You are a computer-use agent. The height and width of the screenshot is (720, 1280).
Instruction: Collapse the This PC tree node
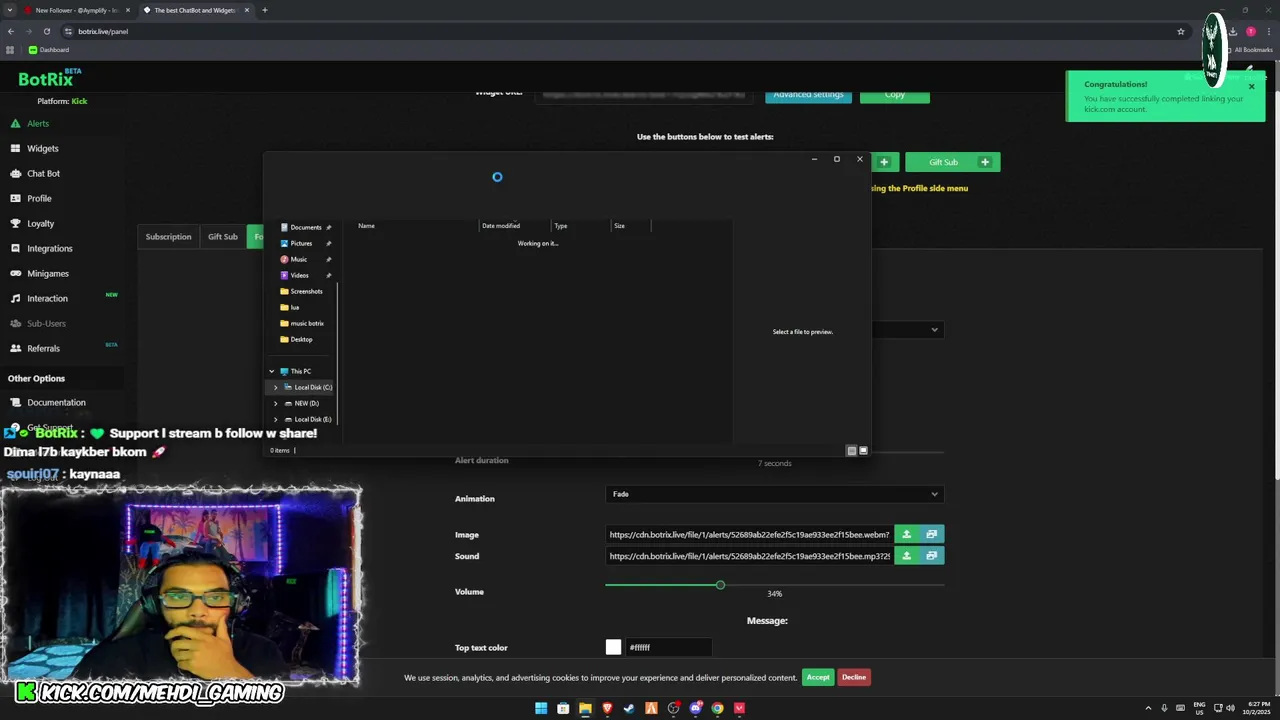(x=271, y=371)
